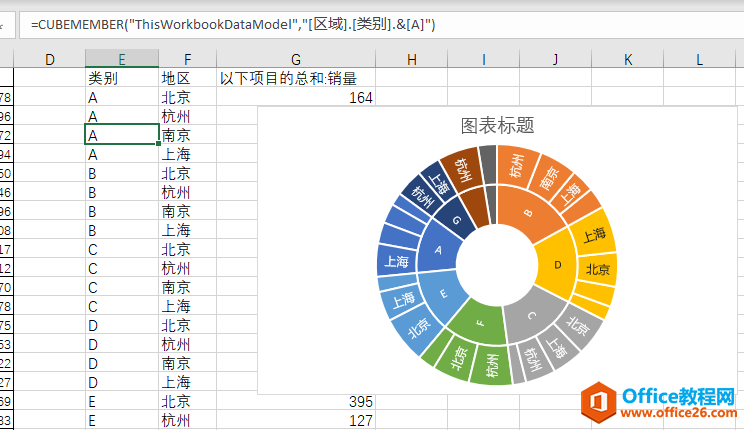
Task: Select column I header
Action: (484, 59)
